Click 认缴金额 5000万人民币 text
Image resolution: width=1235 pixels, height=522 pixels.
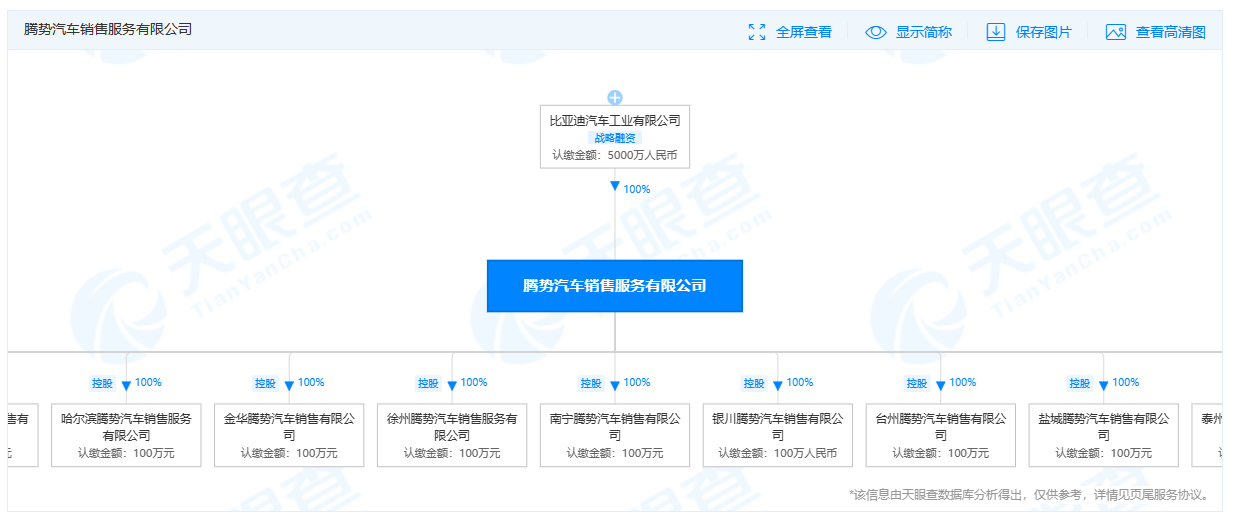(615, 155)
